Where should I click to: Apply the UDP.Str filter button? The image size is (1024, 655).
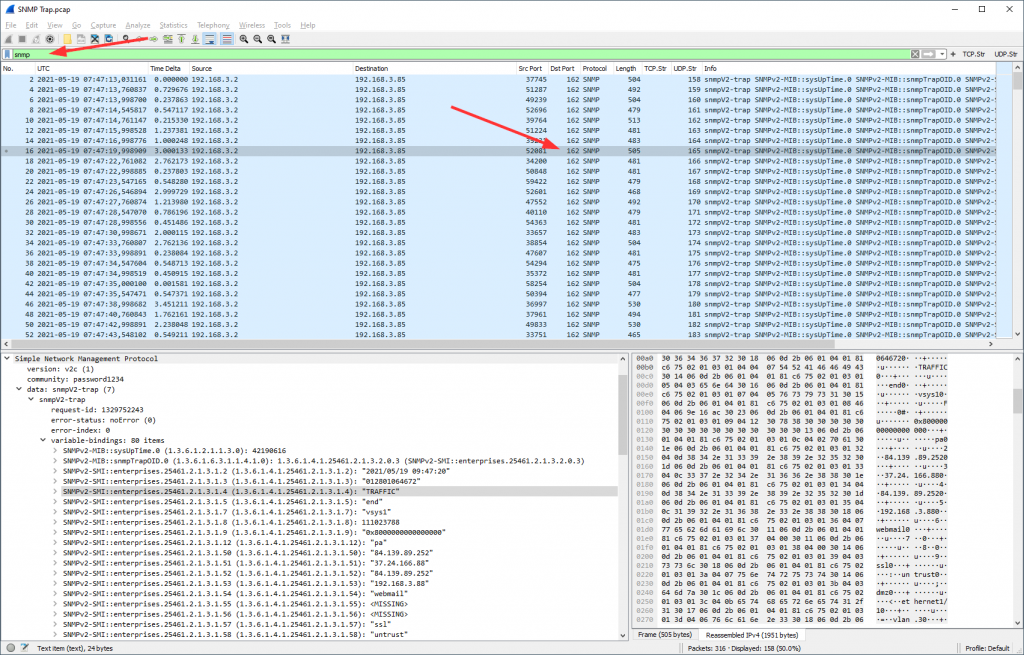1006,54
